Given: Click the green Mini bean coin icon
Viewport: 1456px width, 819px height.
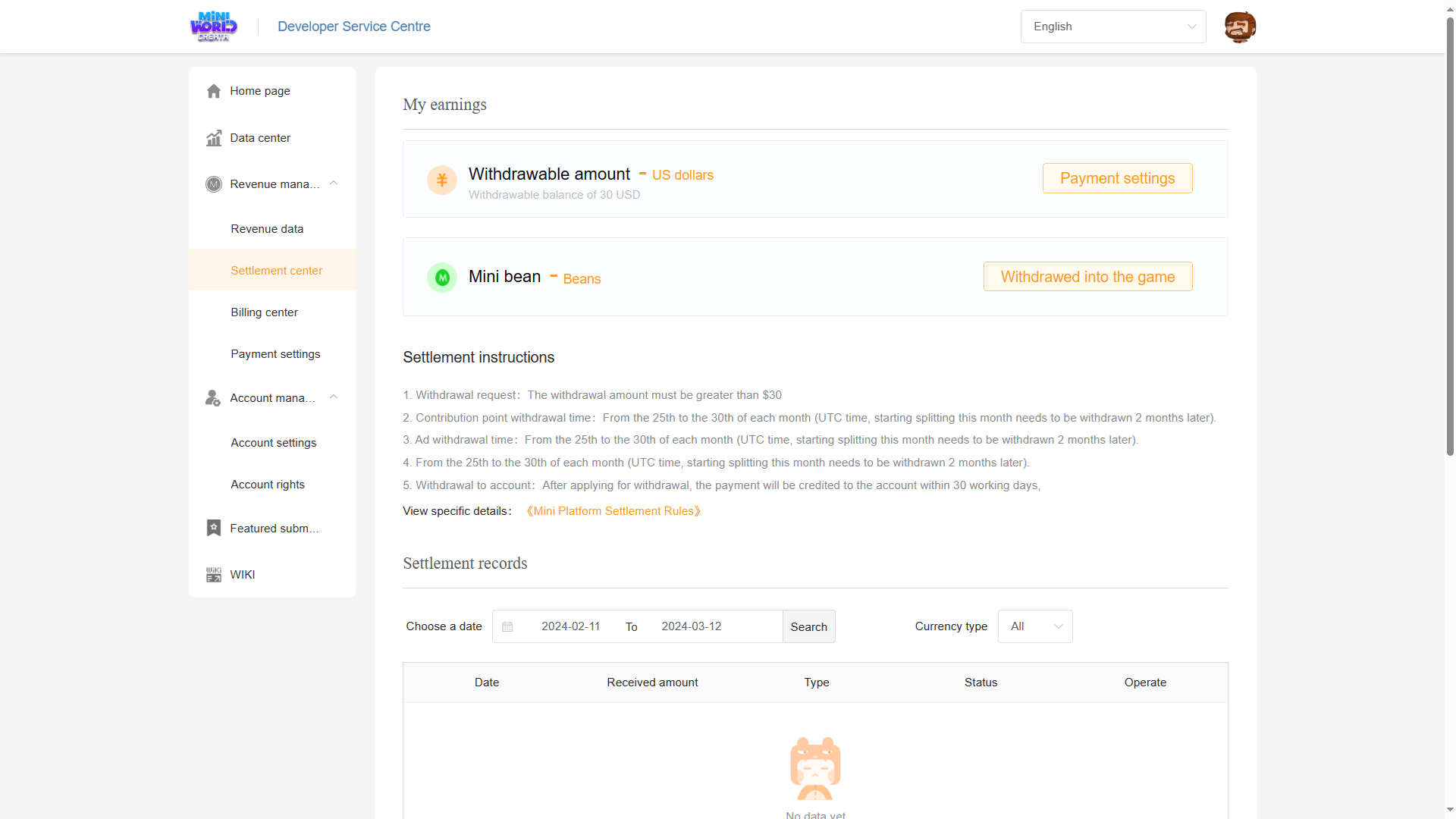Looking at the screenshot, I should (442, 278).
